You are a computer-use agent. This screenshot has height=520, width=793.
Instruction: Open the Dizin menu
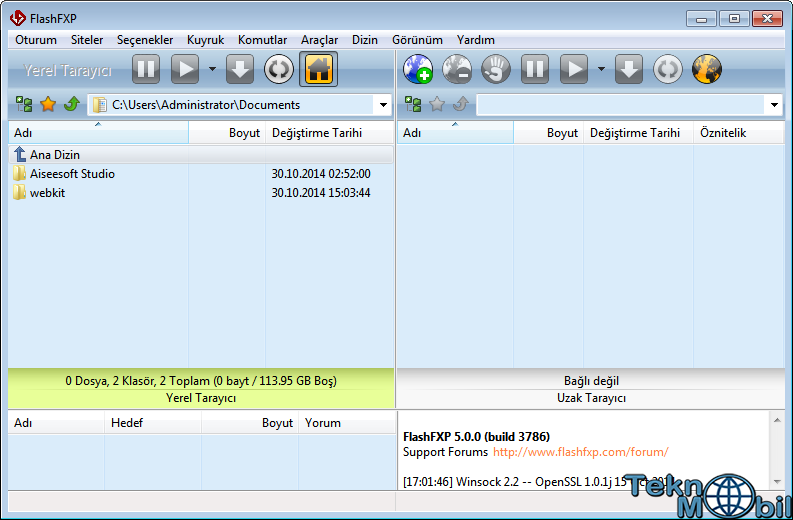point(365,40)
